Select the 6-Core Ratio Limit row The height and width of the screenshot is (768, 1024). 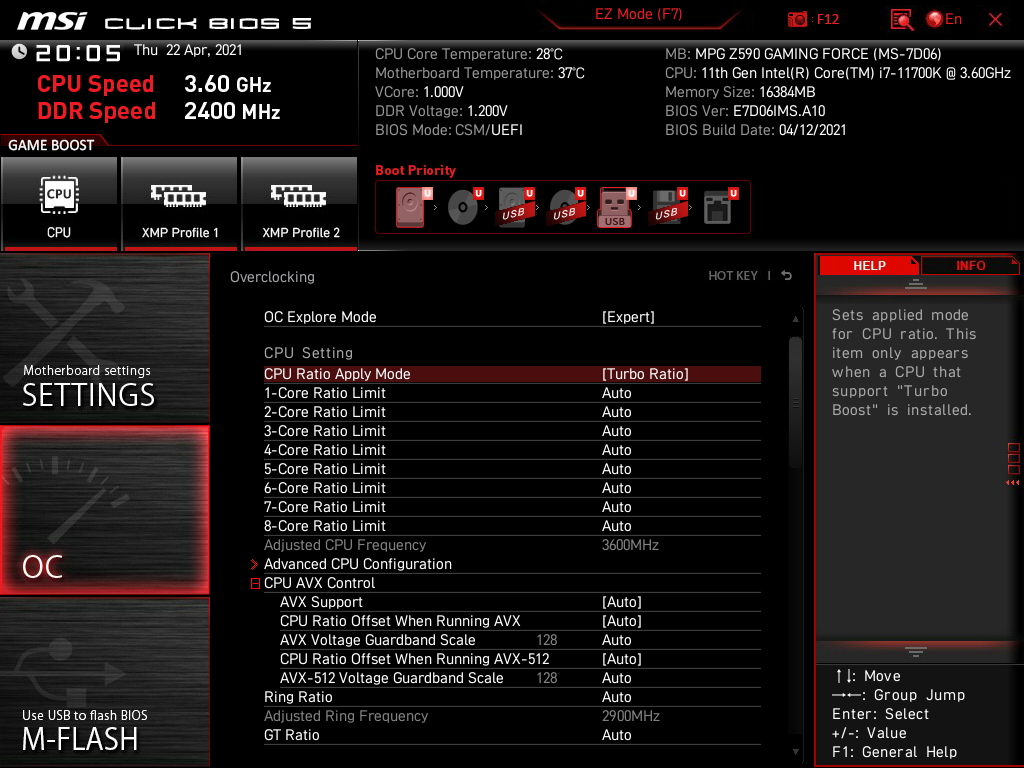pyautogui.click(x=512, y=488)
